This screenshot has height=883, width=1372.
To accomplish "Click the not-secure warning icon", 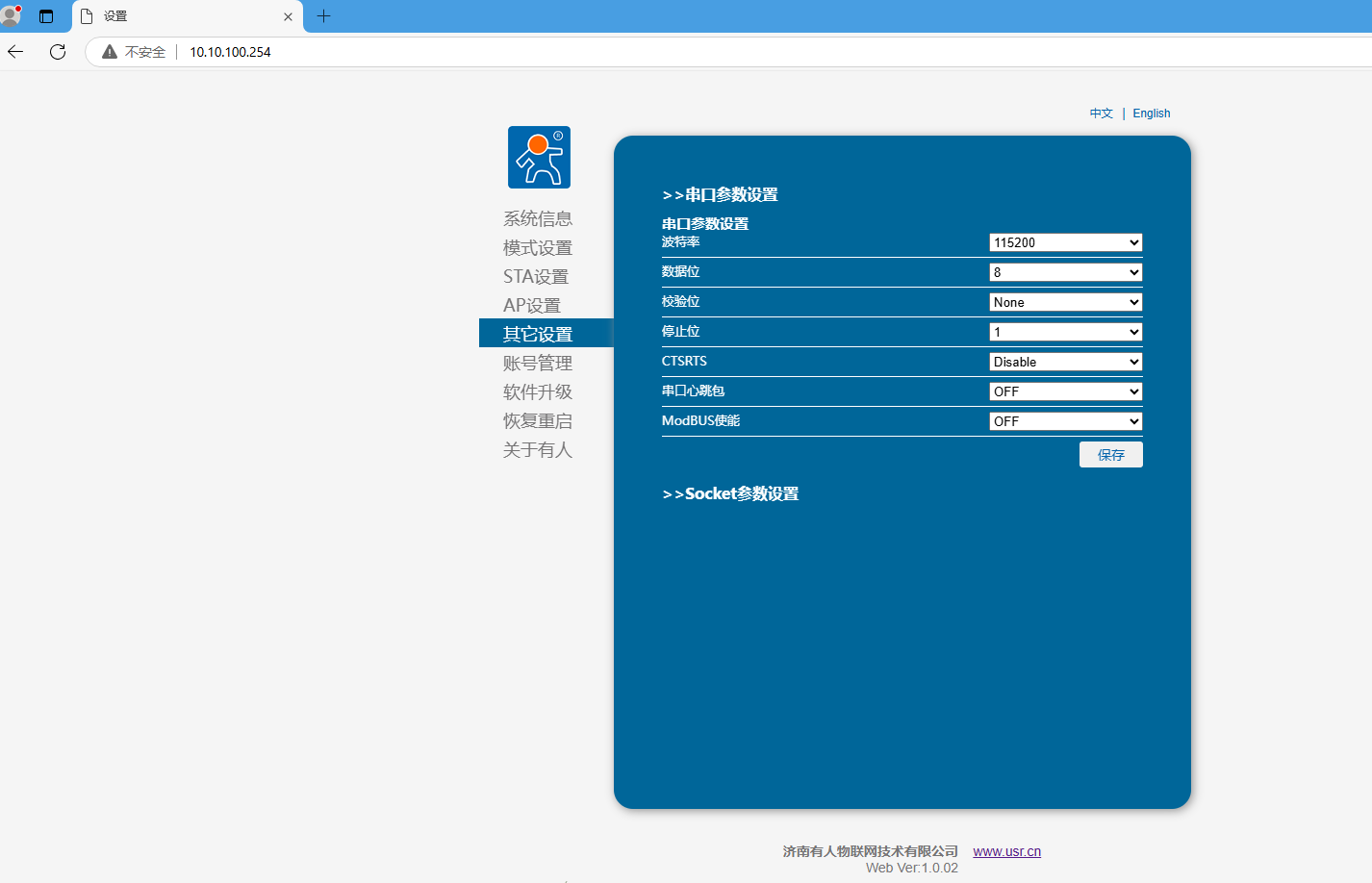I will (x=110, y=52).
